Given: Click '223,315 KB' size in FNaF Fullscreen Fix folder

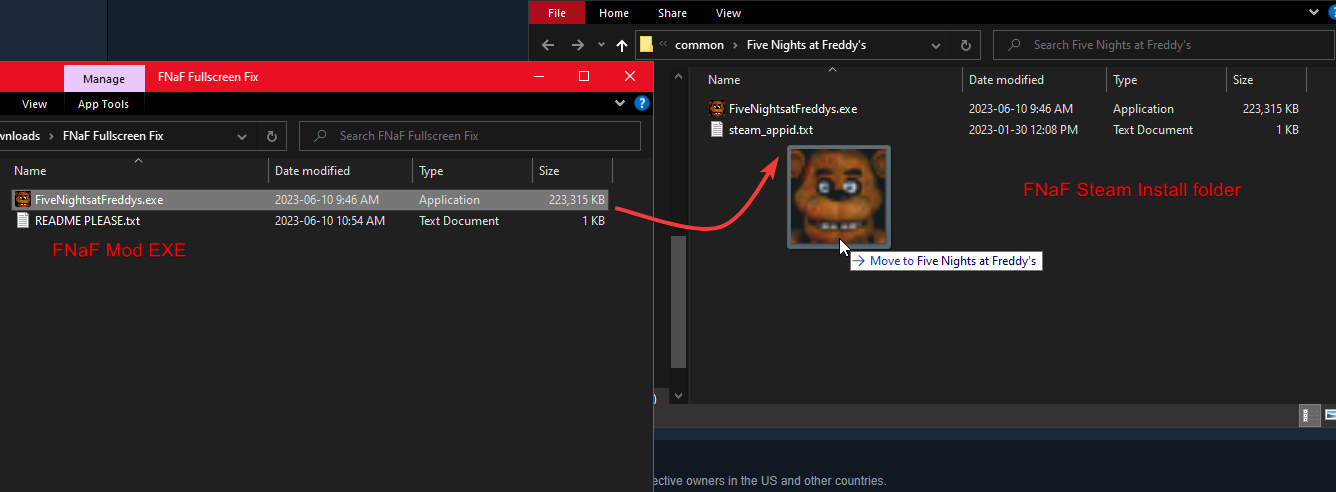Looking at the screenshot, I should click(577, 200).
